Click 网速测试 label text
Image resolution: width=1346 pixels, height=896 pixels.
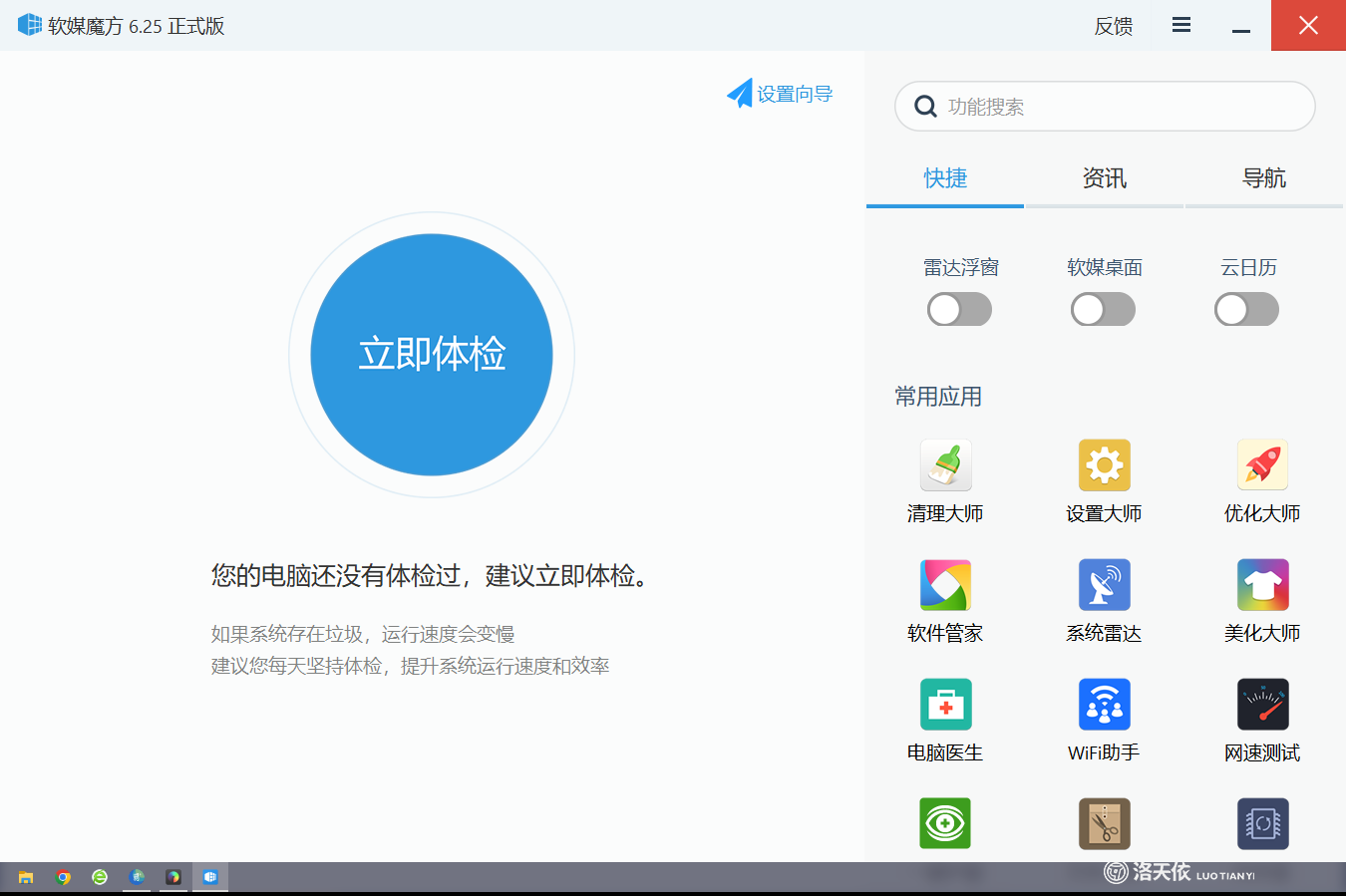pyautogui.click(x=1262, y=752)
